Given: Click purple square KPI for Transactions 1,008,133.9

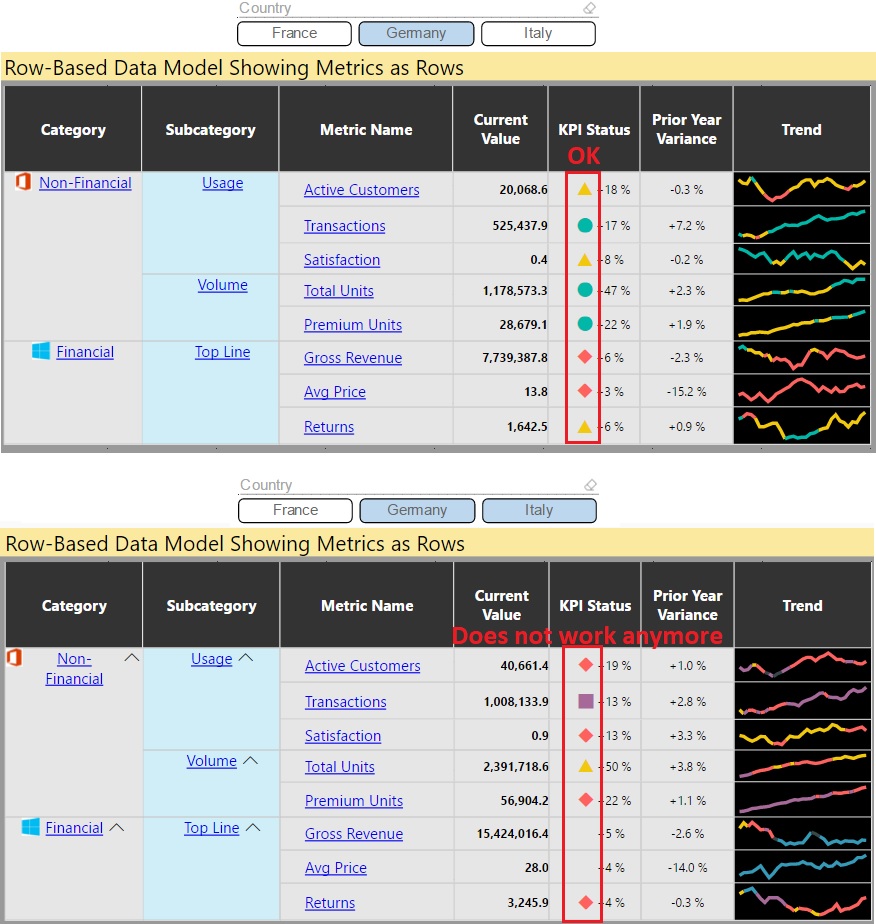Looking at the screenshot, I should pos(586,701).
